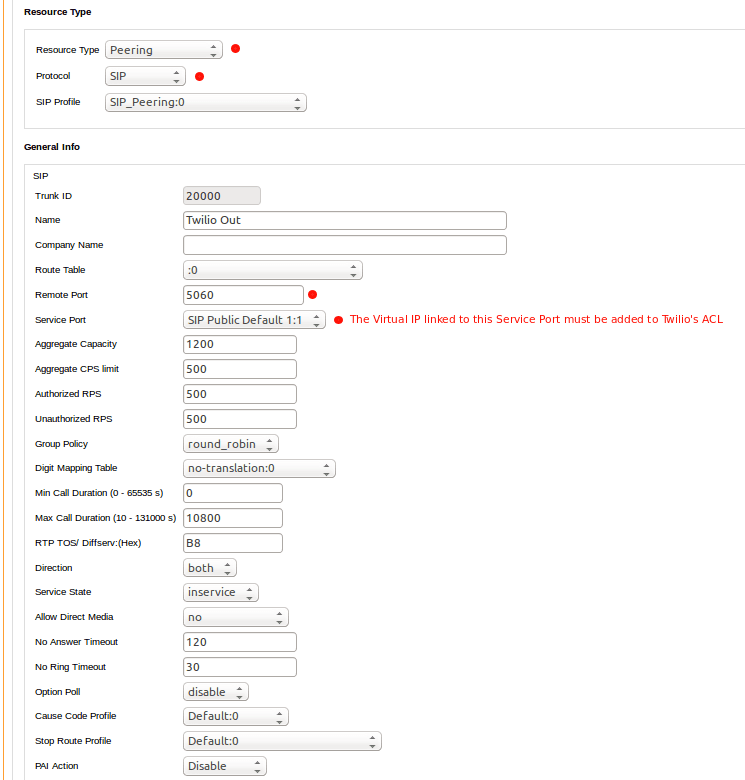
Task: Click the Max Call Duration field
Action: click(233, 518)
